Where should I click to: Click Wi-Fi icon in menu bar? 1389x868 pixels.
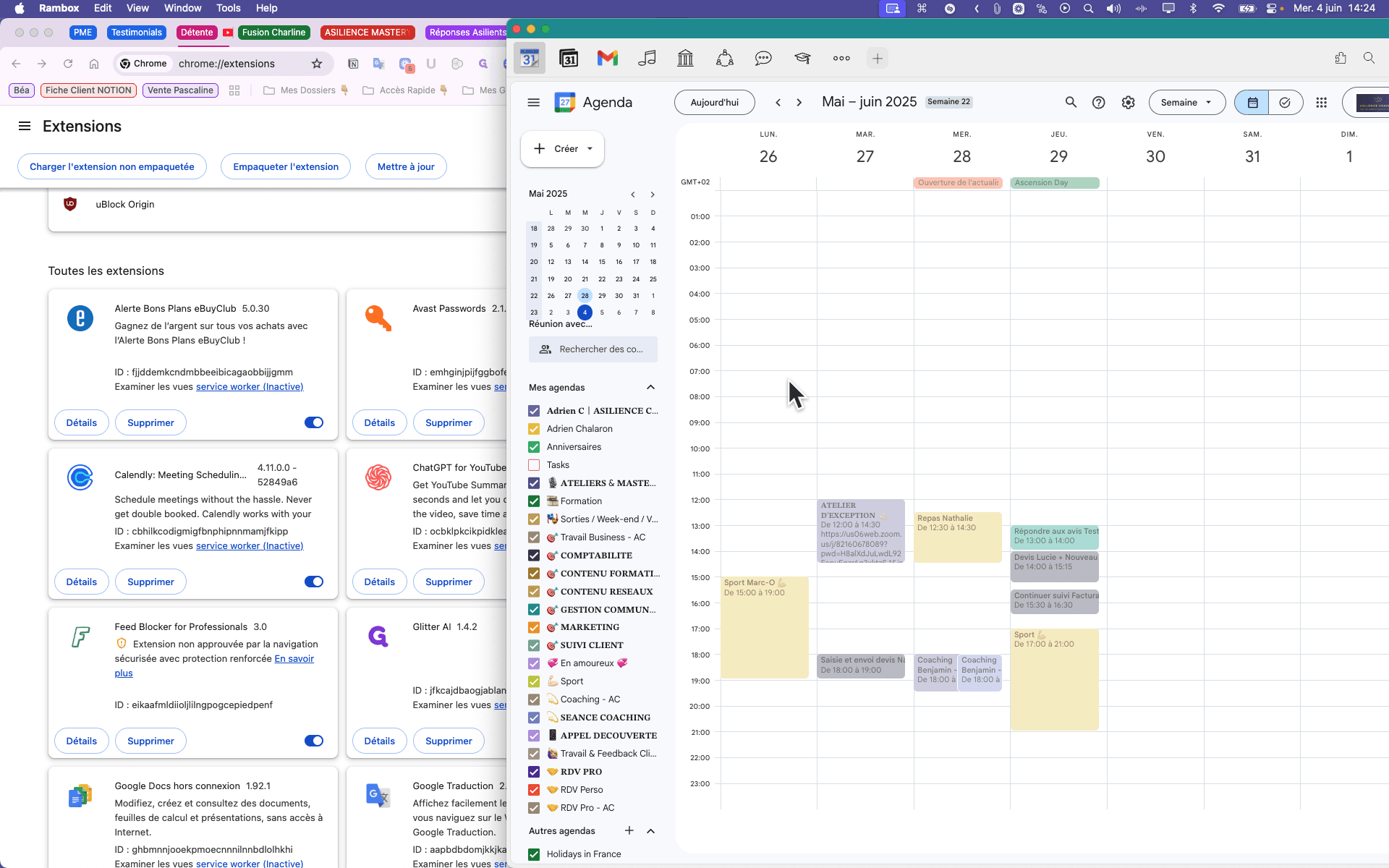pos(1219,9)
